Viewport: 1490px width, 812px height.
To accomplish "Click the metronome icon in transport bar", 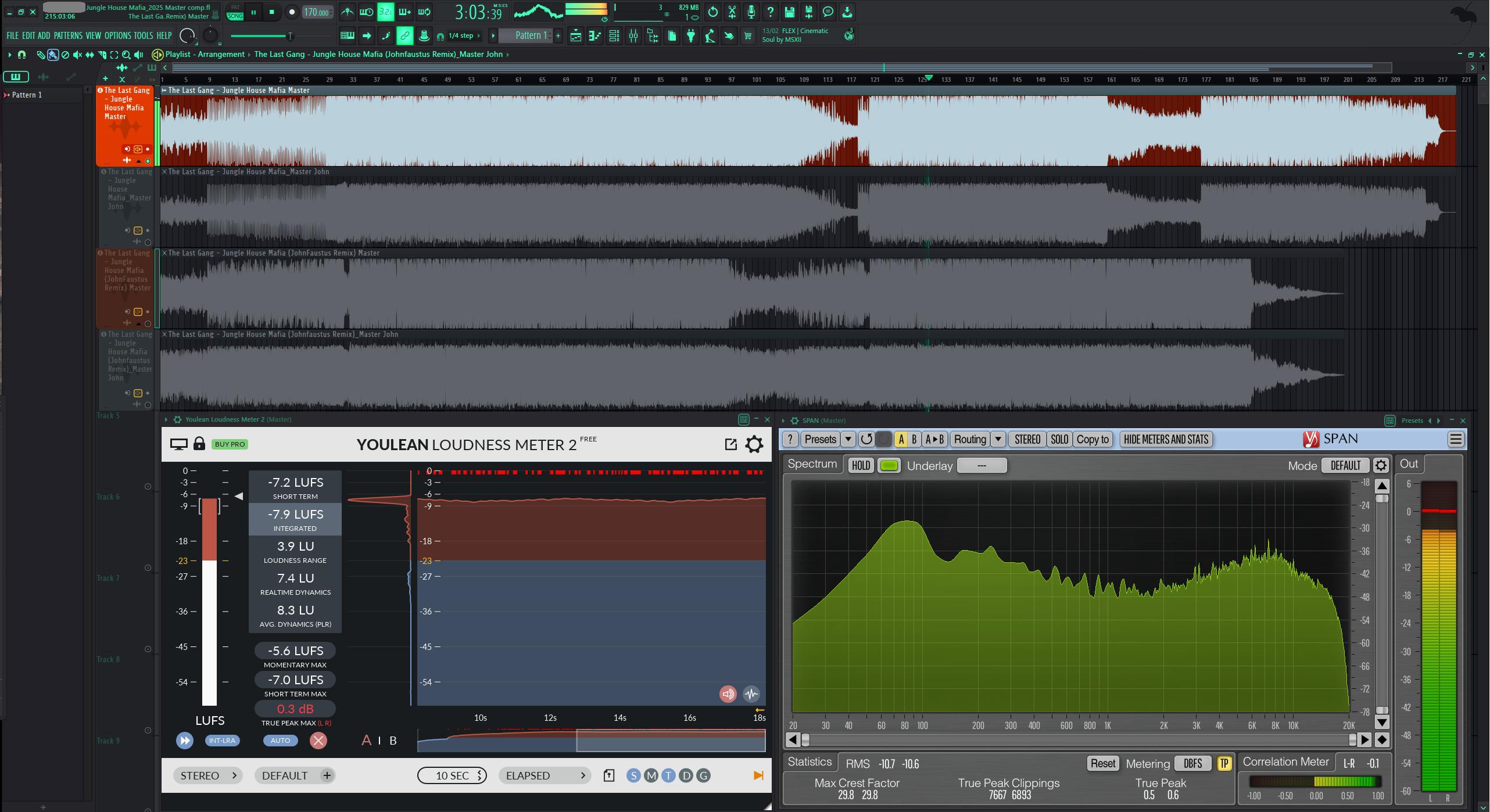I will pos(347,12).
